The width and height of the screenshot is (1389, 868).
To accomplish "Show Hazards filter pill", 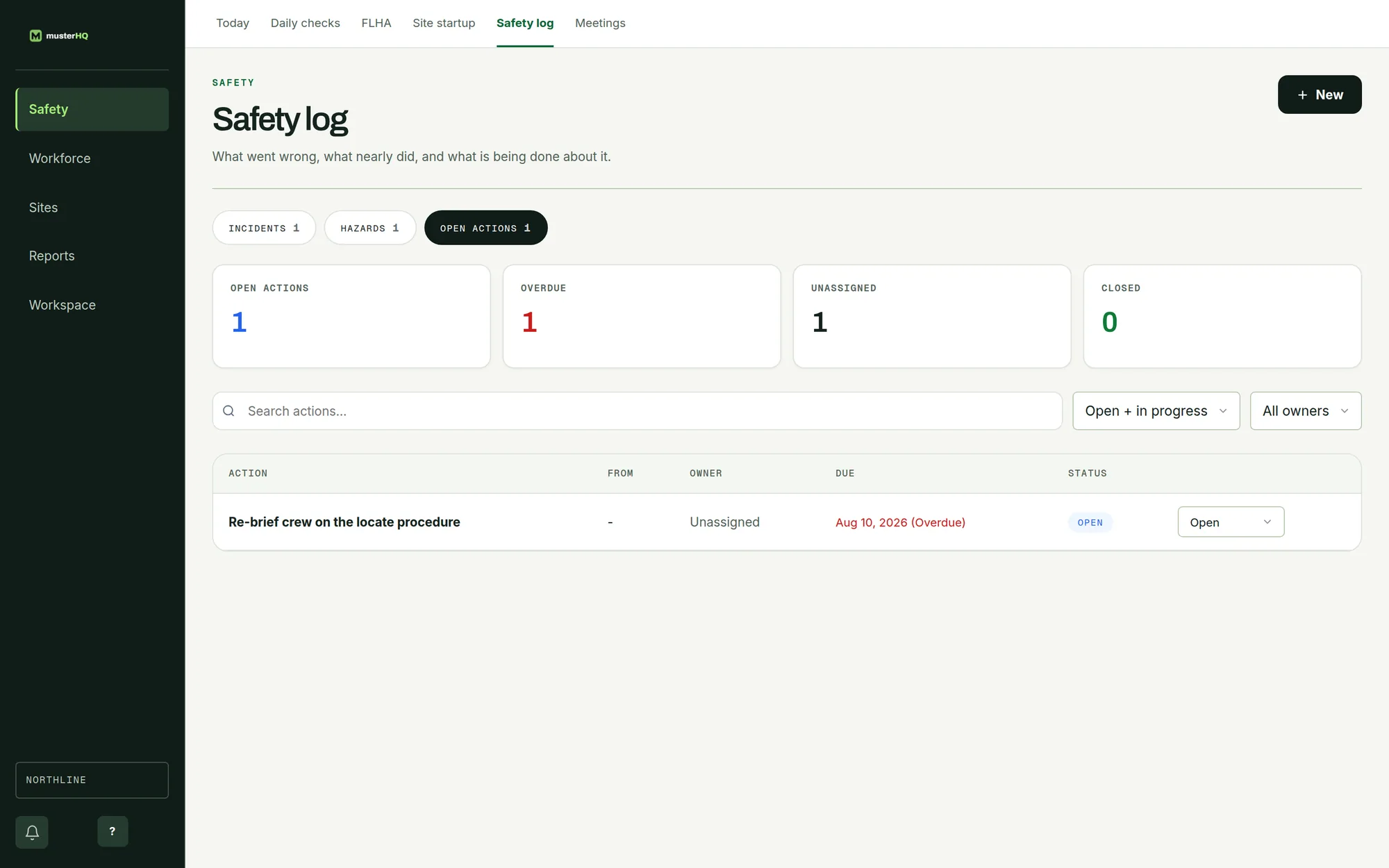I will click(370, 228).
